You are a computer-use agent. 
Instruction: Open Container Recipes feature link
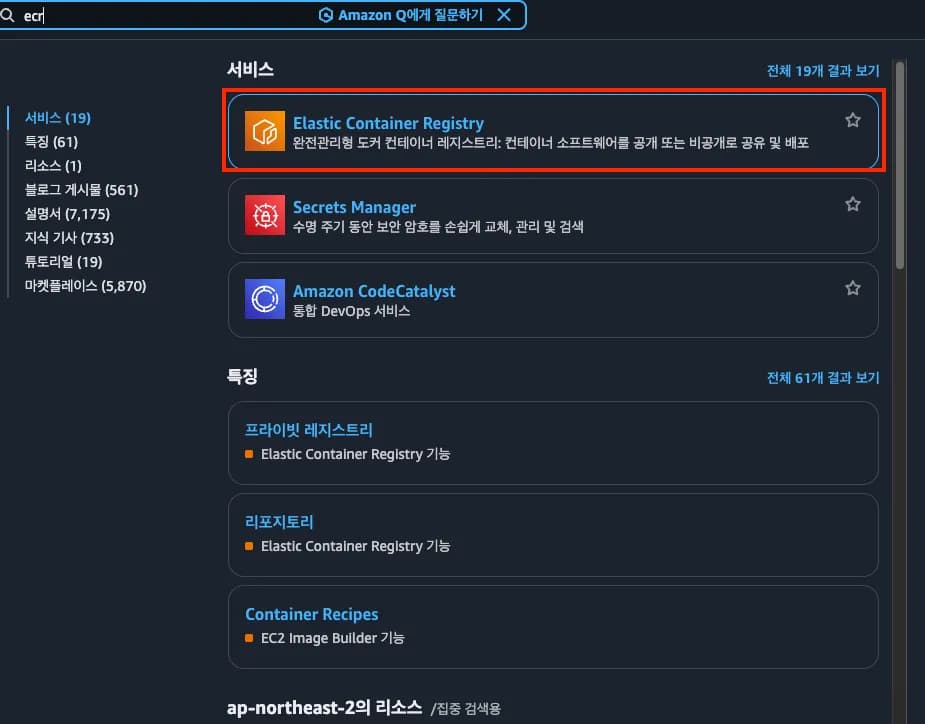311,614
